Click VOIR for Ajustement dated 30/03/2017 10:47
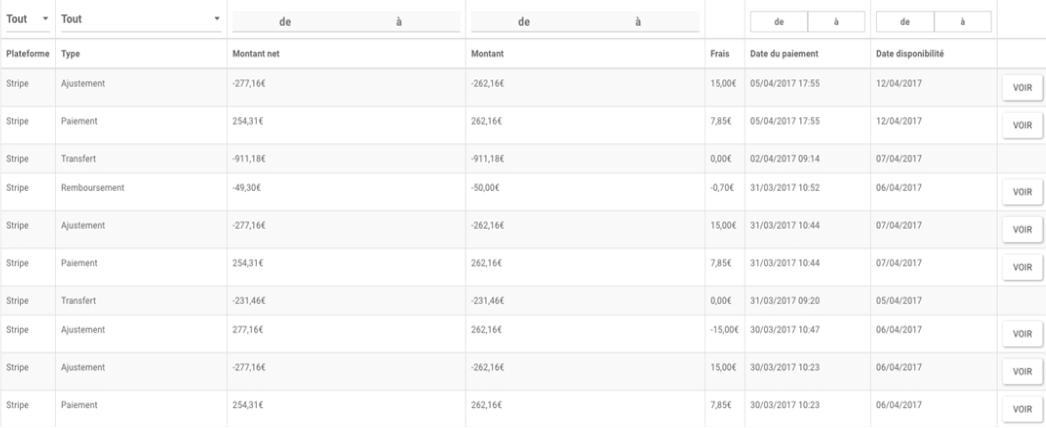 (x=1022, y=334)
